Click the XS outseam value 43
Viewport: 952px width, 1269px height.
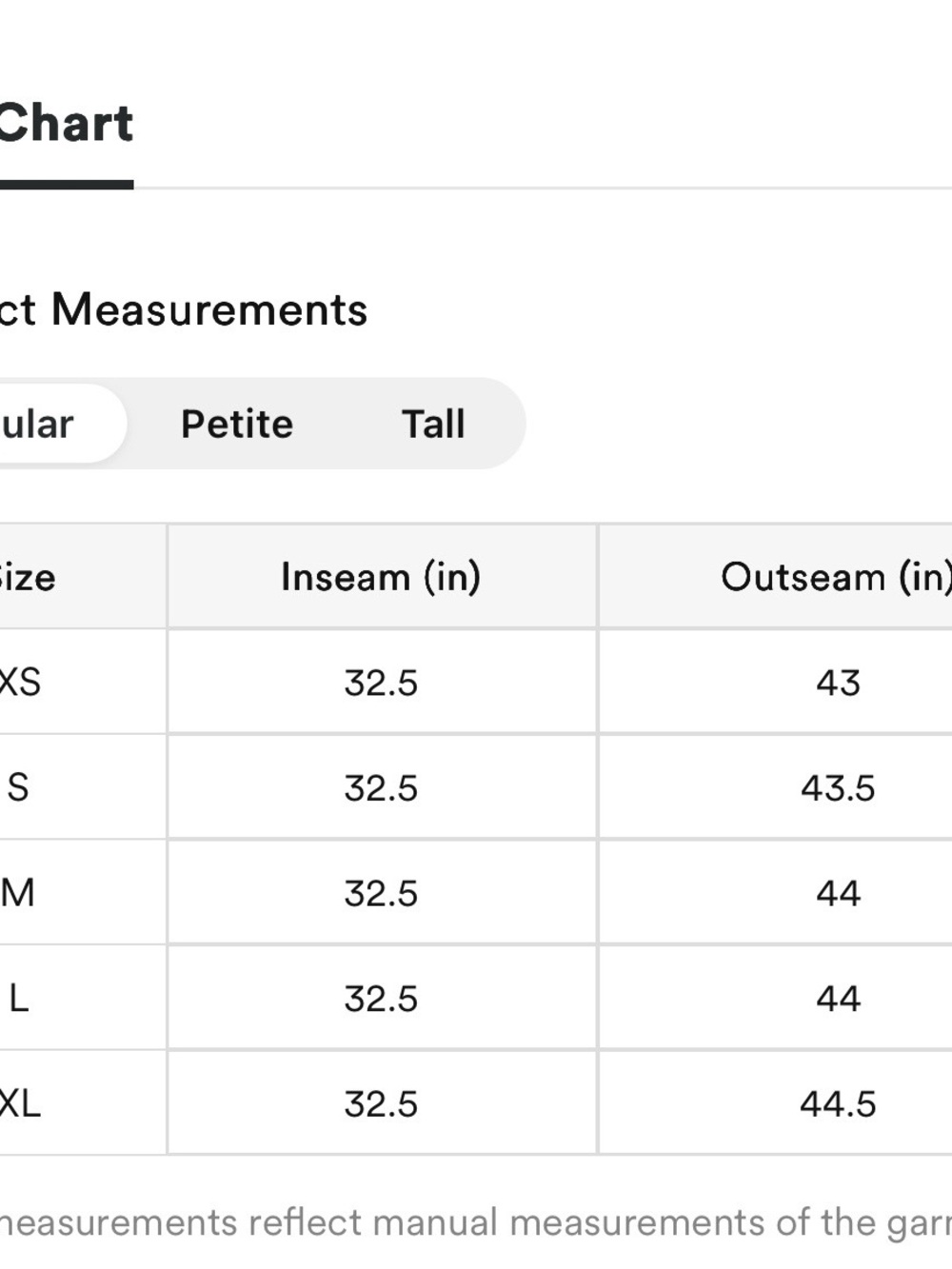tap(838, 683)
